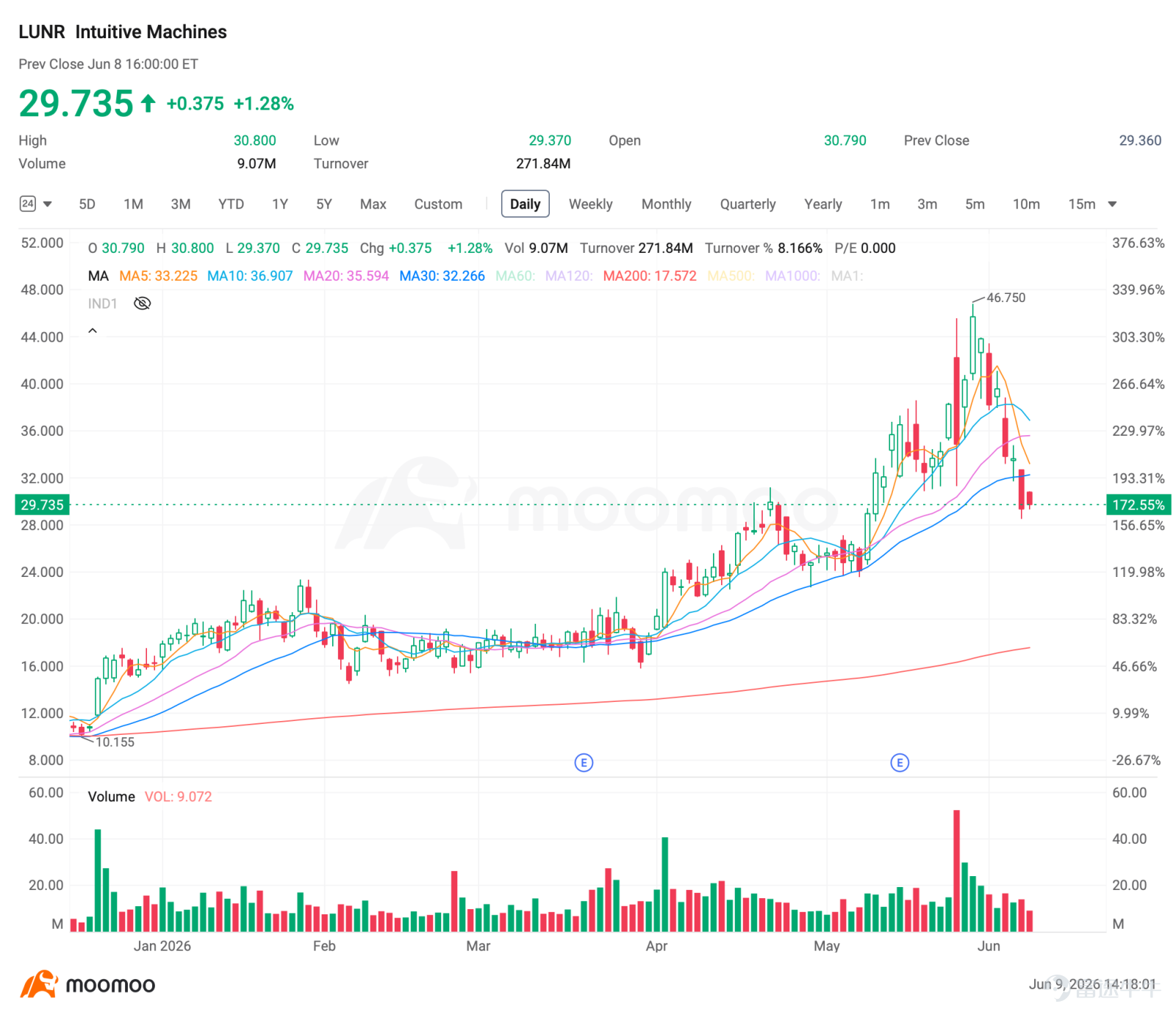Open the 24-hour session selector icon
Viewport: 1176px width, 1015px height.
27,204
